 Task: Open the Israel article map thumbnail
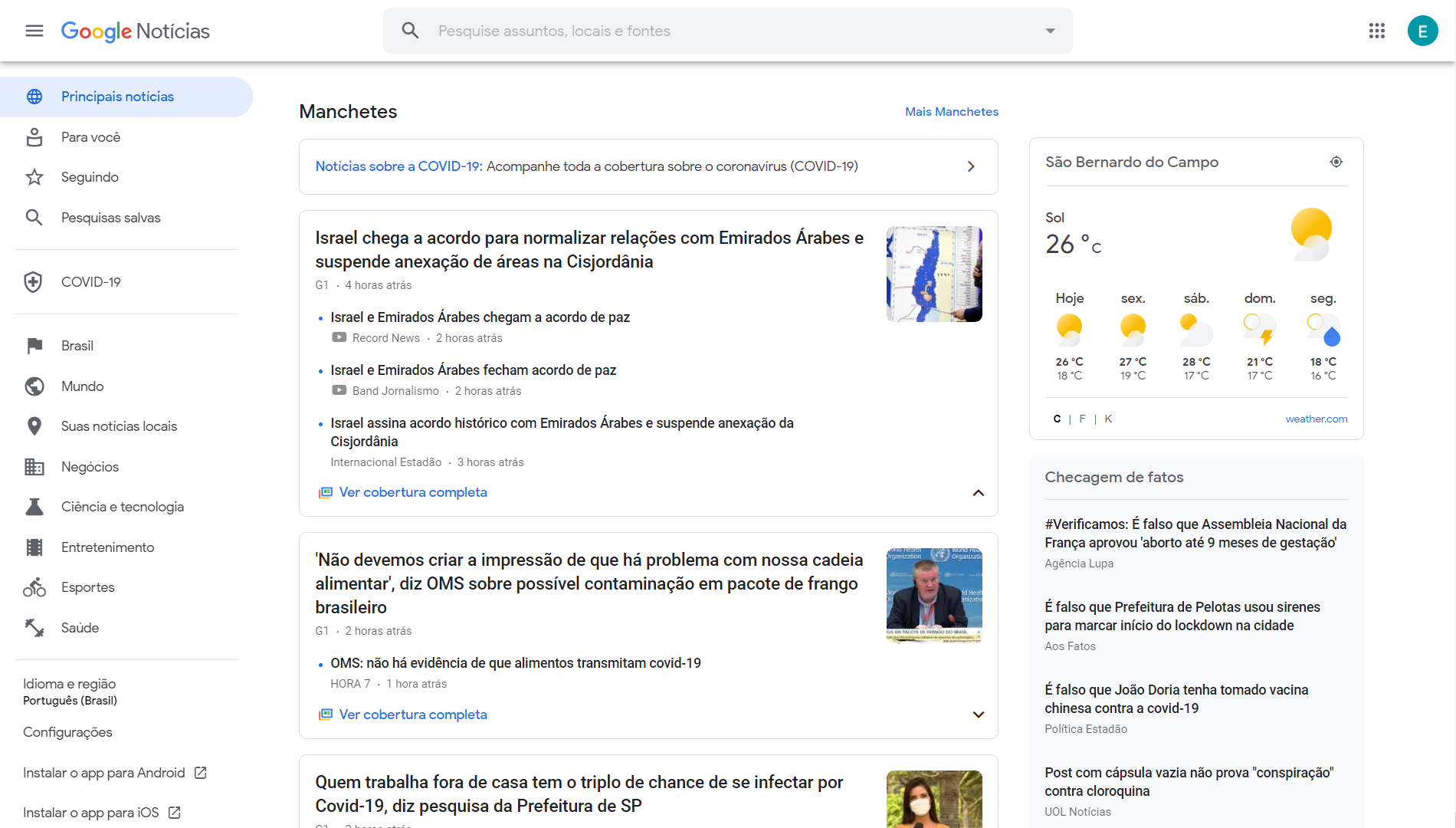point(933,274)
